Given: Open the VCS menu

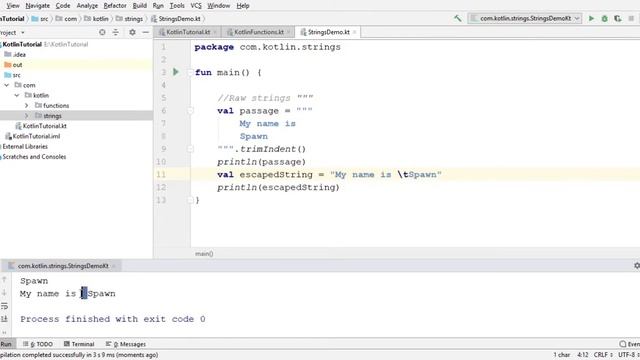Looking at the screenshot, I should pyautogui.click(x=196, y=6).
